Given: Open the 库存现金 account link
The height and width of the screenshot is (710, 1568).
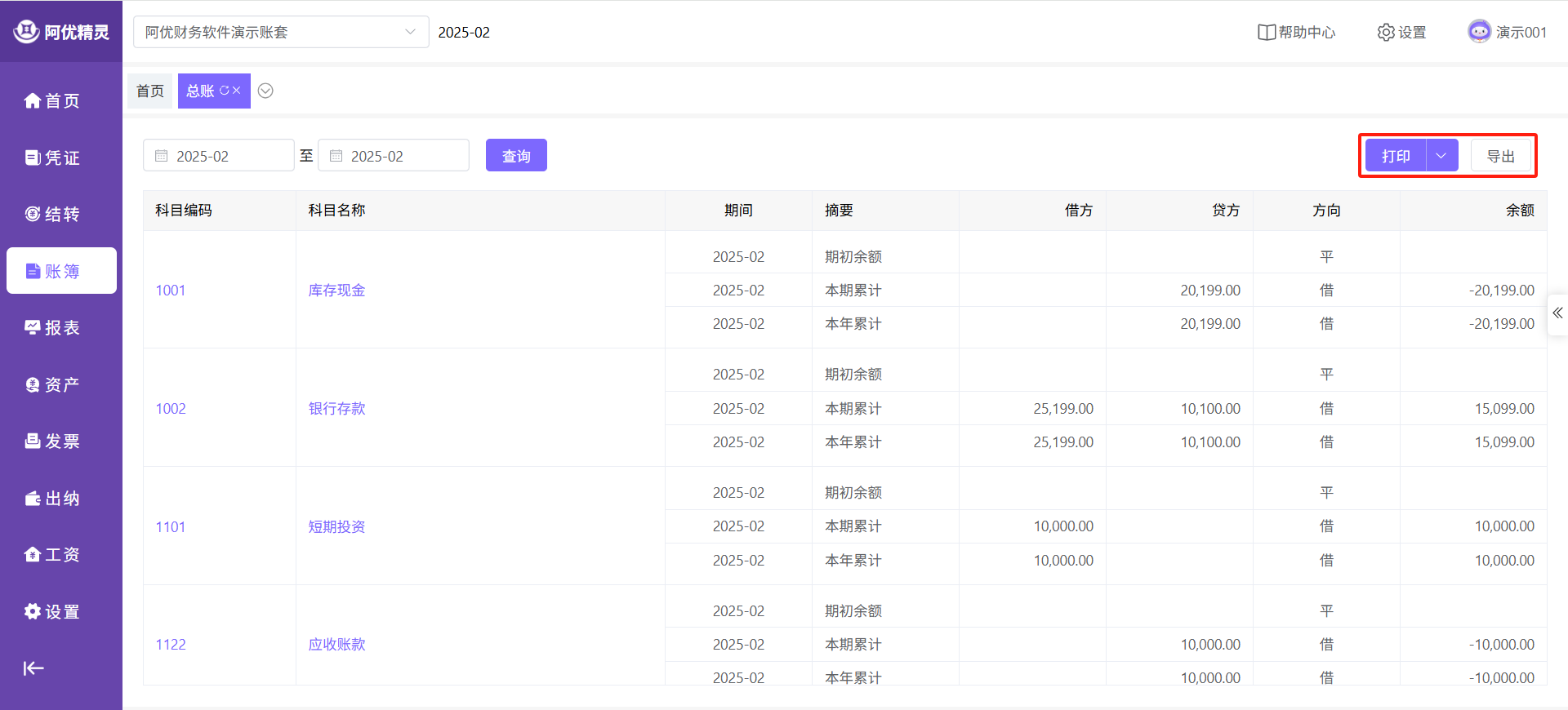Looking at the screenshot, I should [x=336, y=290].
